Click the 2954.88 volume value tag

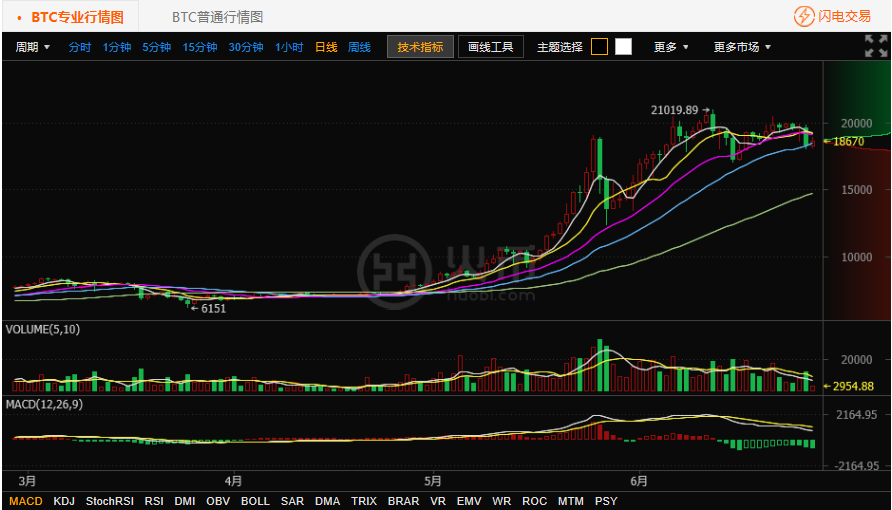coord(853,386)
